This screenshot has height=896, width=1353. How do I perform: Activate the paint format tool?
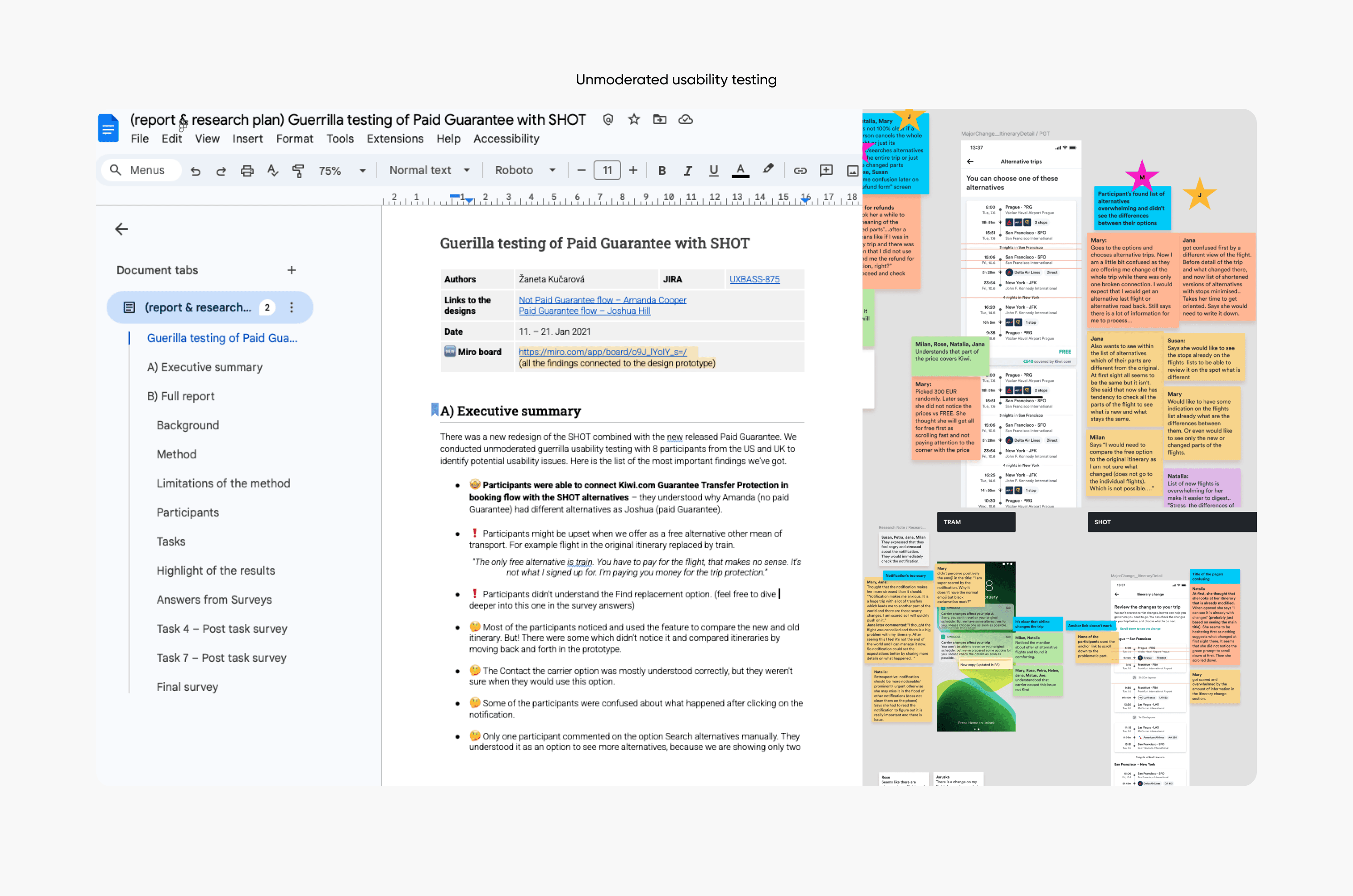pyautogui.click(x=298, y=170)
